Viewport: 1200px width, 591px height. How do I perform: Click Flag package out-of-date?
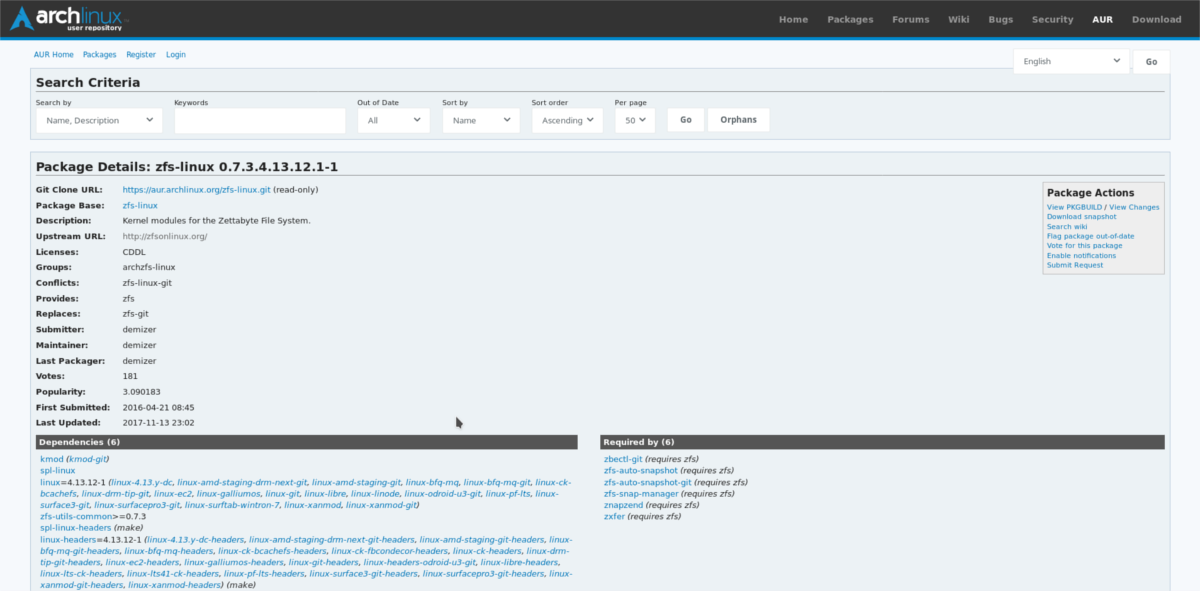(1089, 236)
